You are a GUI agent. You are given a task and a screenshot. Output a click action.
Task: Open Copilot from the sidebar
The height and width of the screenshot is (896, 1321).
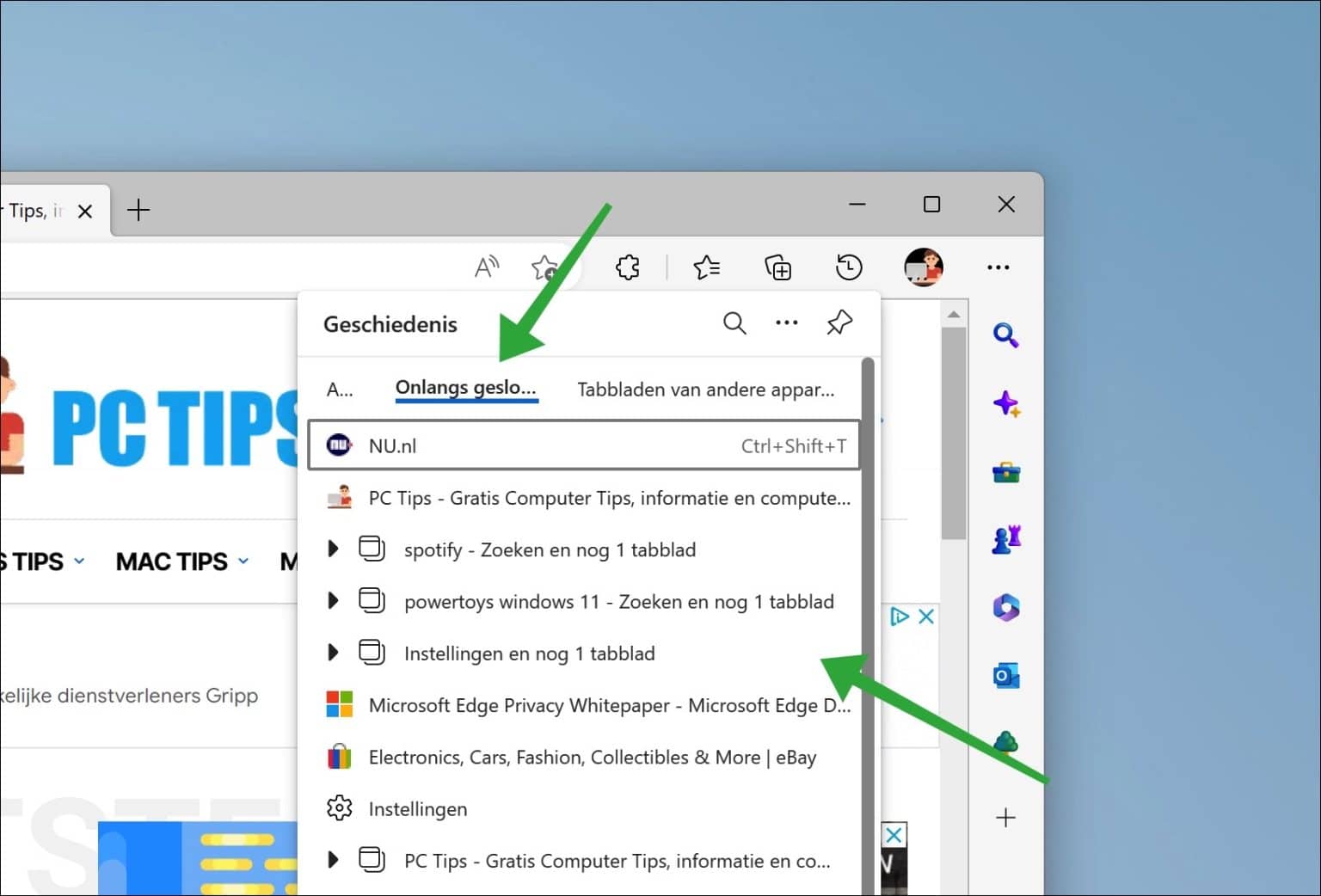[x=1005, y=402]
